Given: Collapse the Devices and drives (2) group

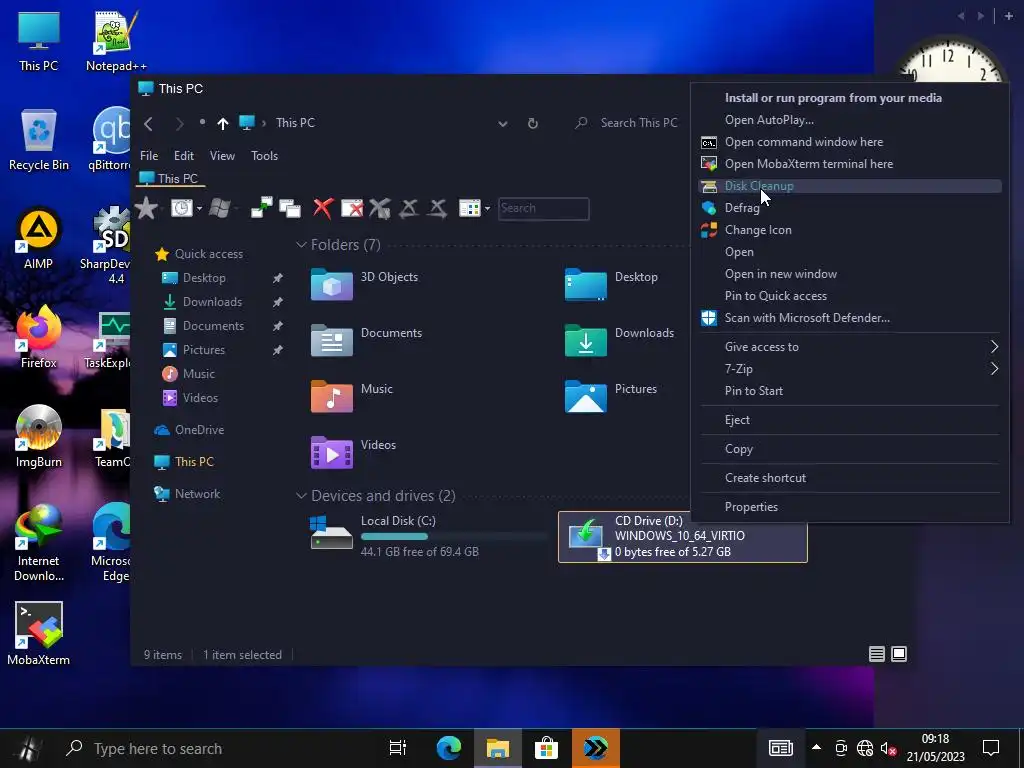Looking at the screenshot, I should click(x=301, y=496).
